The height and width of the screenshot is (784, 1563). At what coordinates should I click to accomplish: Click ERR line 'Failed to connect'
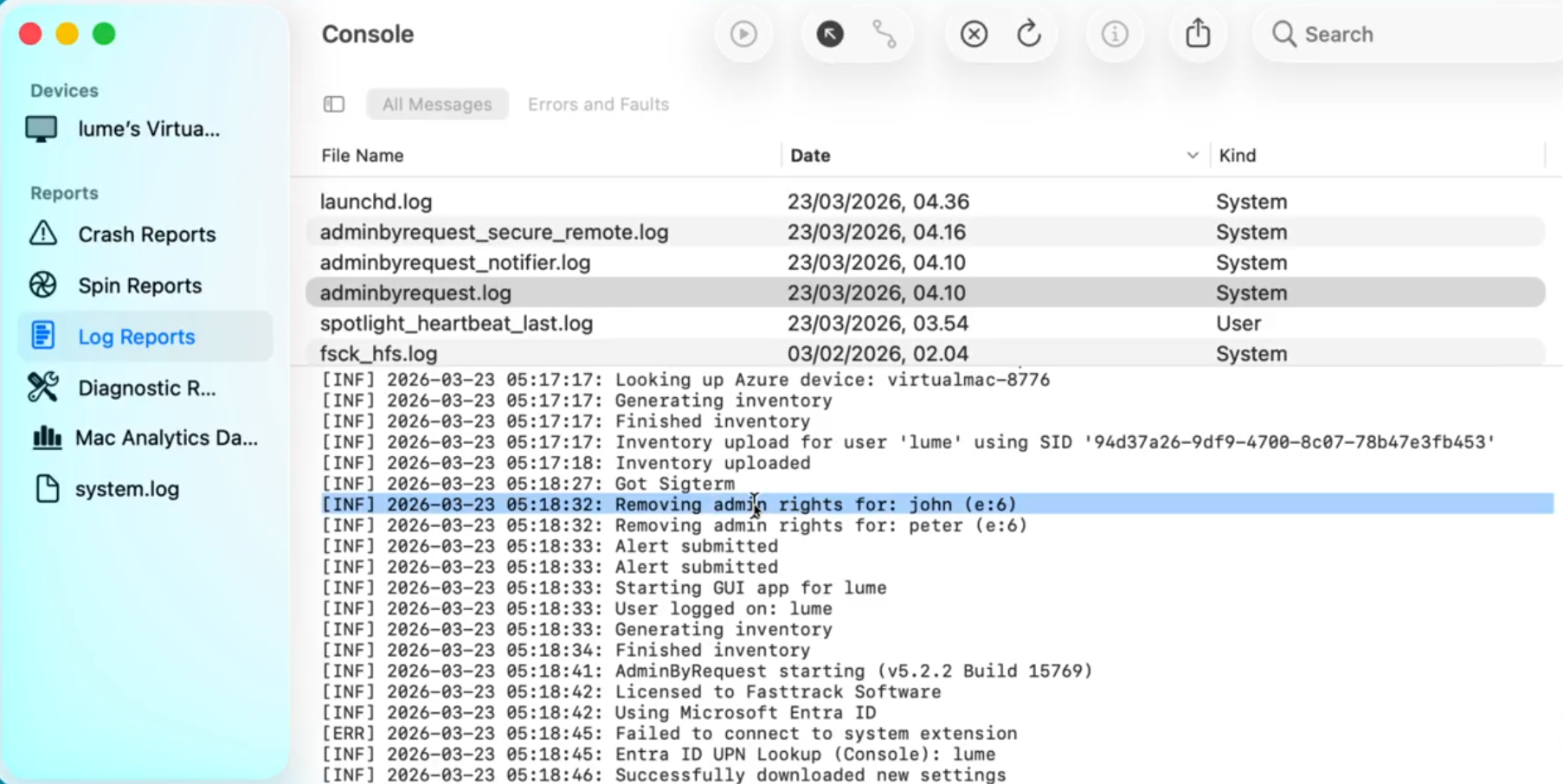[669, 733]
